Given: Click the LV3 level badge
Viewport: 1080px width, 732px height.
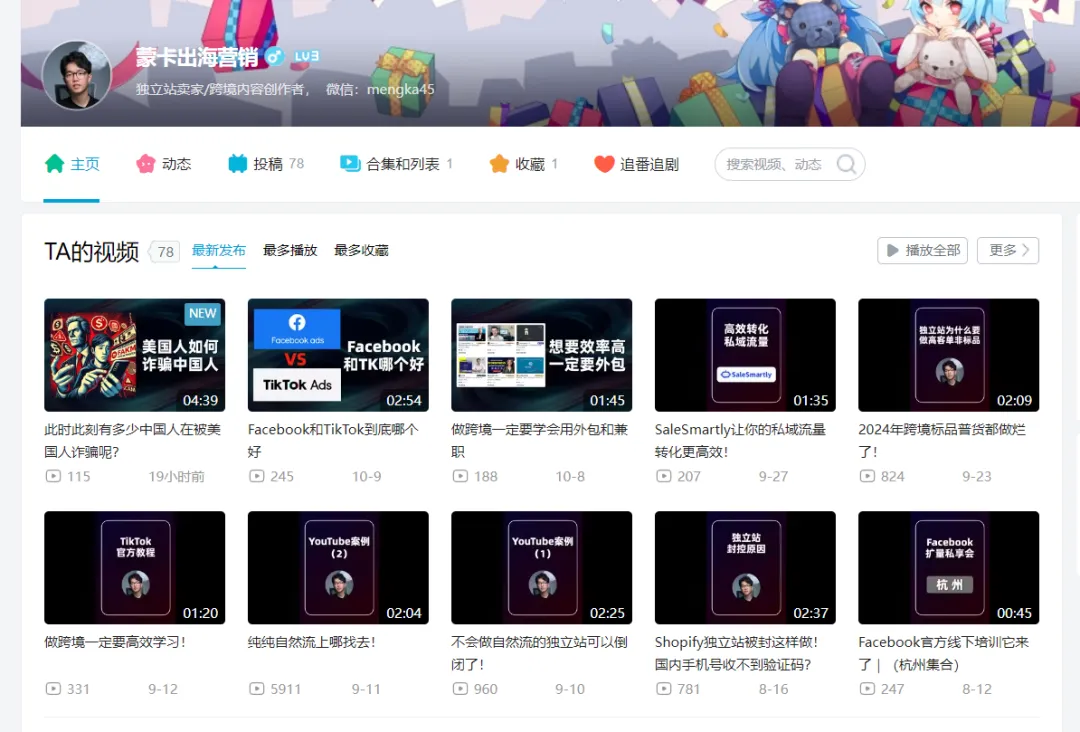Looking at the screenshot, I should (307, 57).
